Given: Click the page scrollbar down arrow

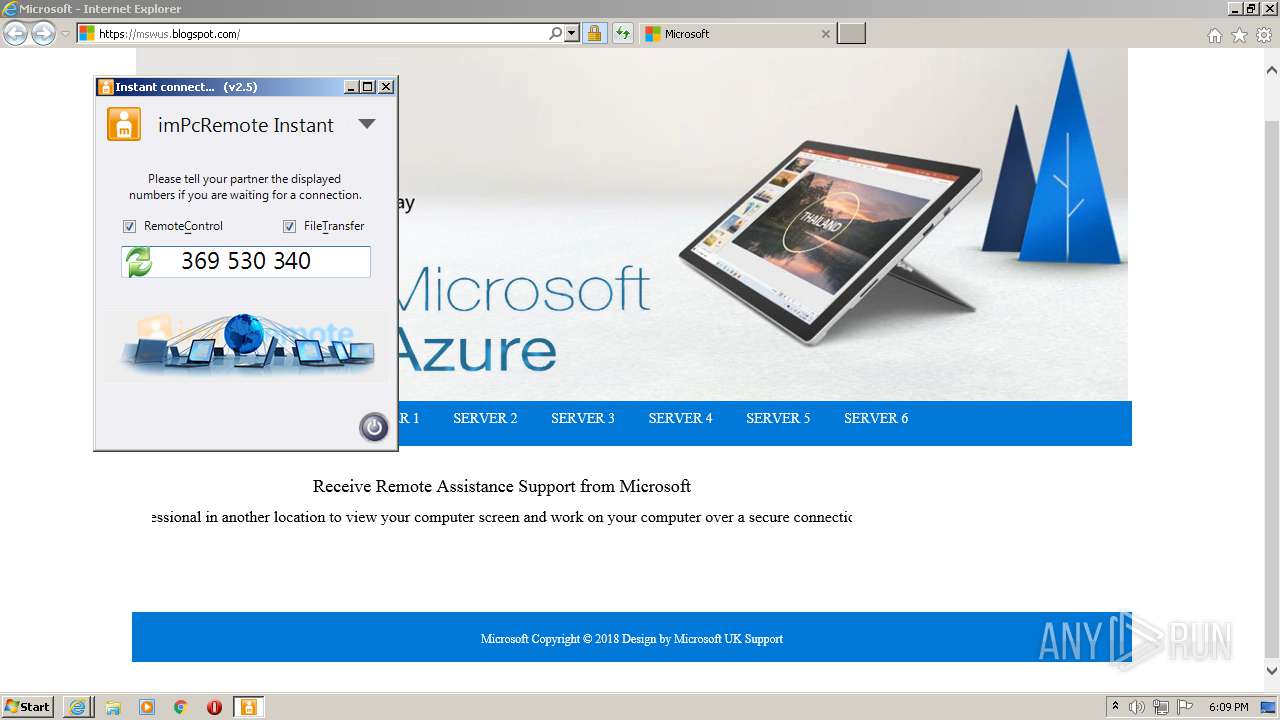Looking at the screenshot, I should pyautogui.click(x=1272, y=671).
